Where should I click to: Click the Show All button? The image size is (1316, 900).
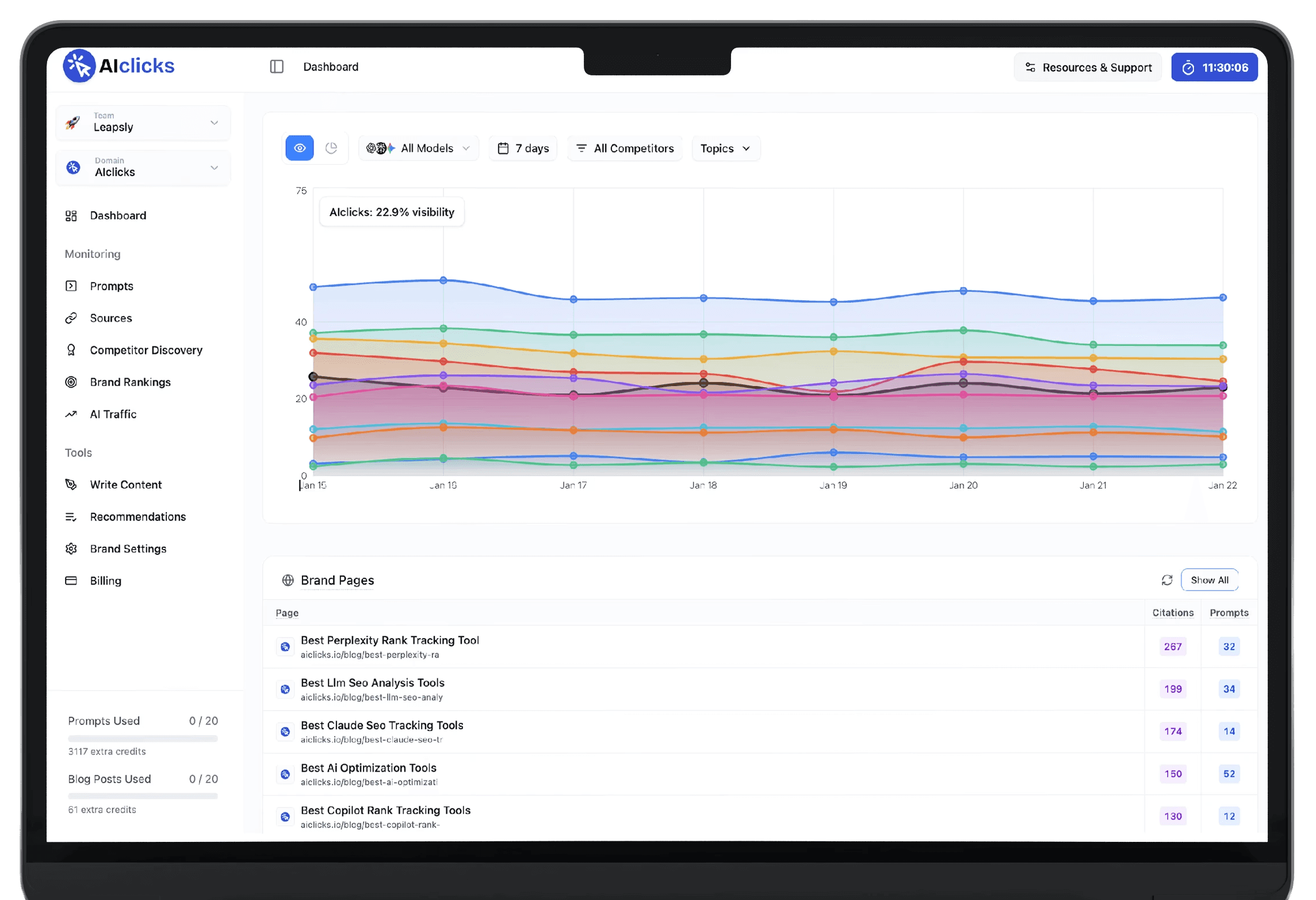coord(1209,580)
